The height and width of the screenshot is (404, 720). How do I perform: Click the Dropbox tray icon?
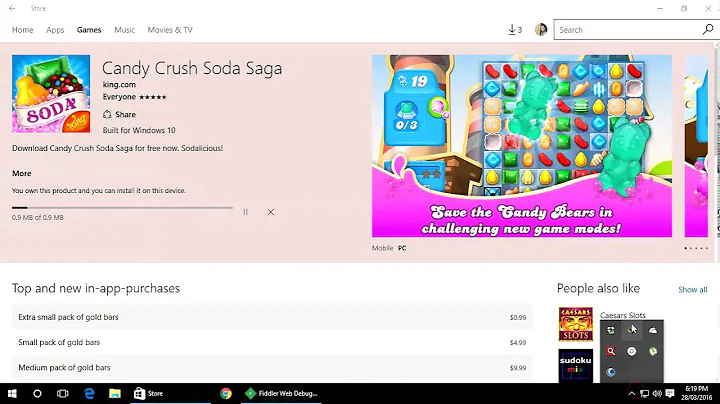pos(611,330)
